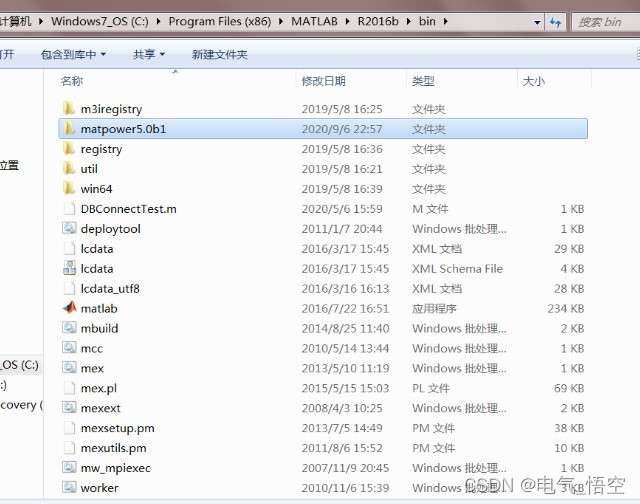Click the date 2020/9/6 22:57
This screenshot has height=504, width=640.
(342, 129)
